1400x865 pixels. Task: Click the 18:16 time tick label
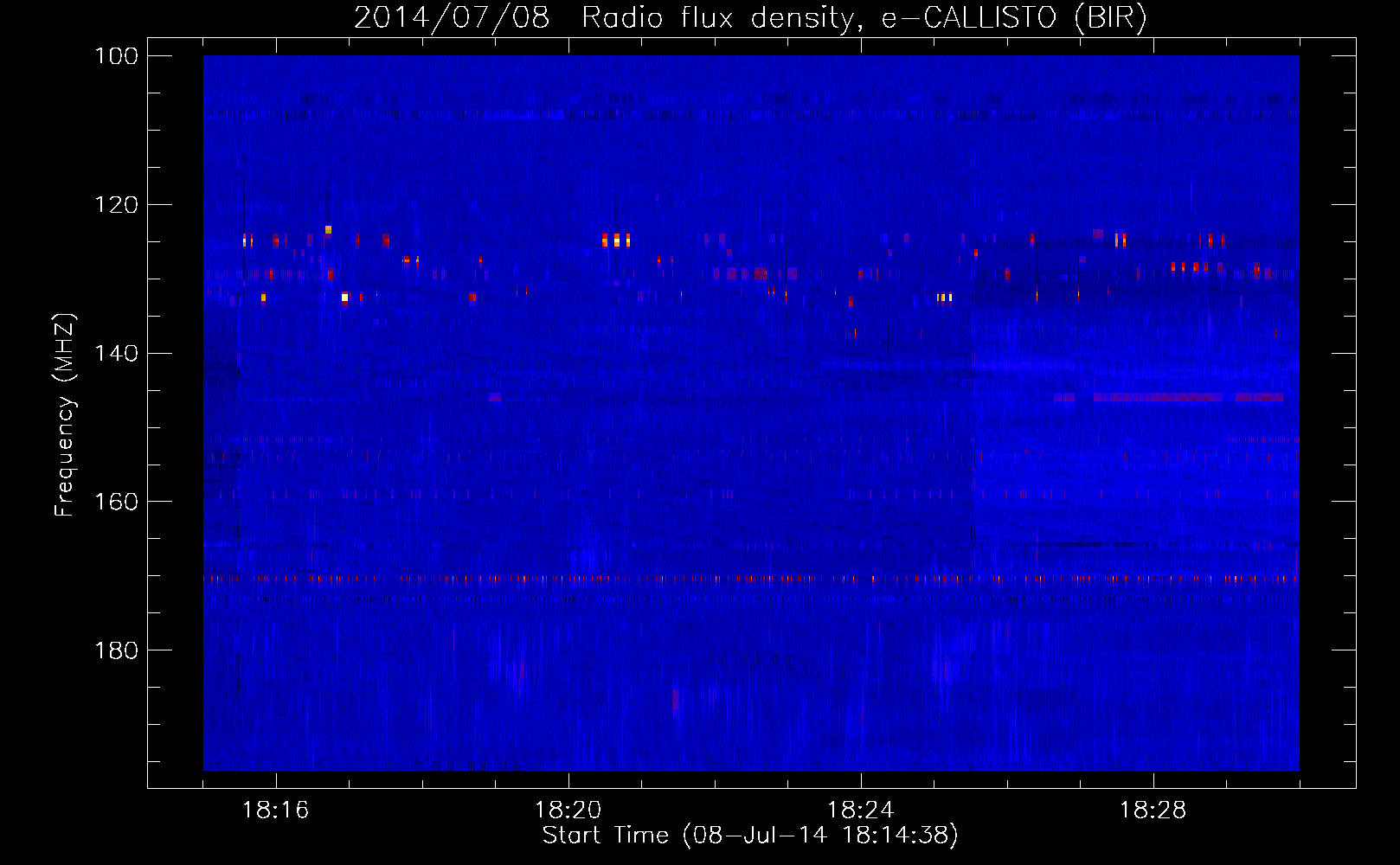(x=276, y=811)
